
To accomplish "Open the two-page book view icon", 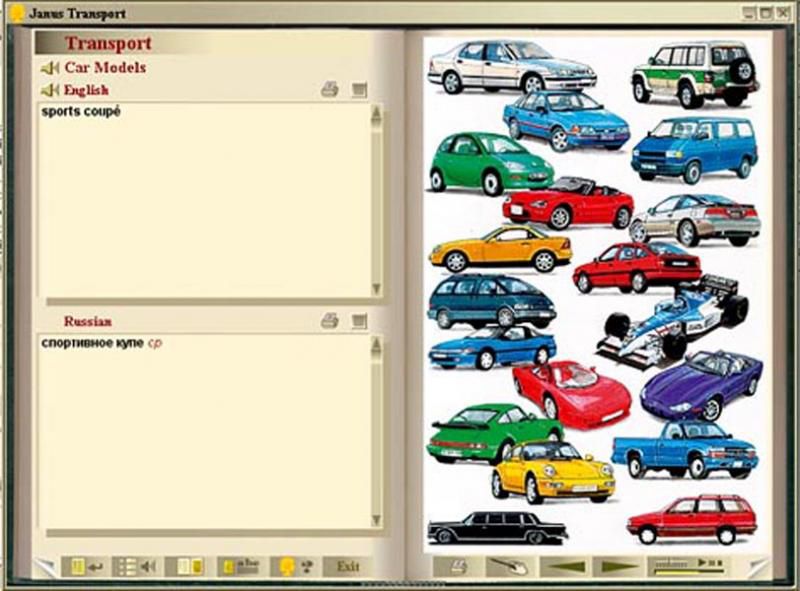I will coord(188,566).
